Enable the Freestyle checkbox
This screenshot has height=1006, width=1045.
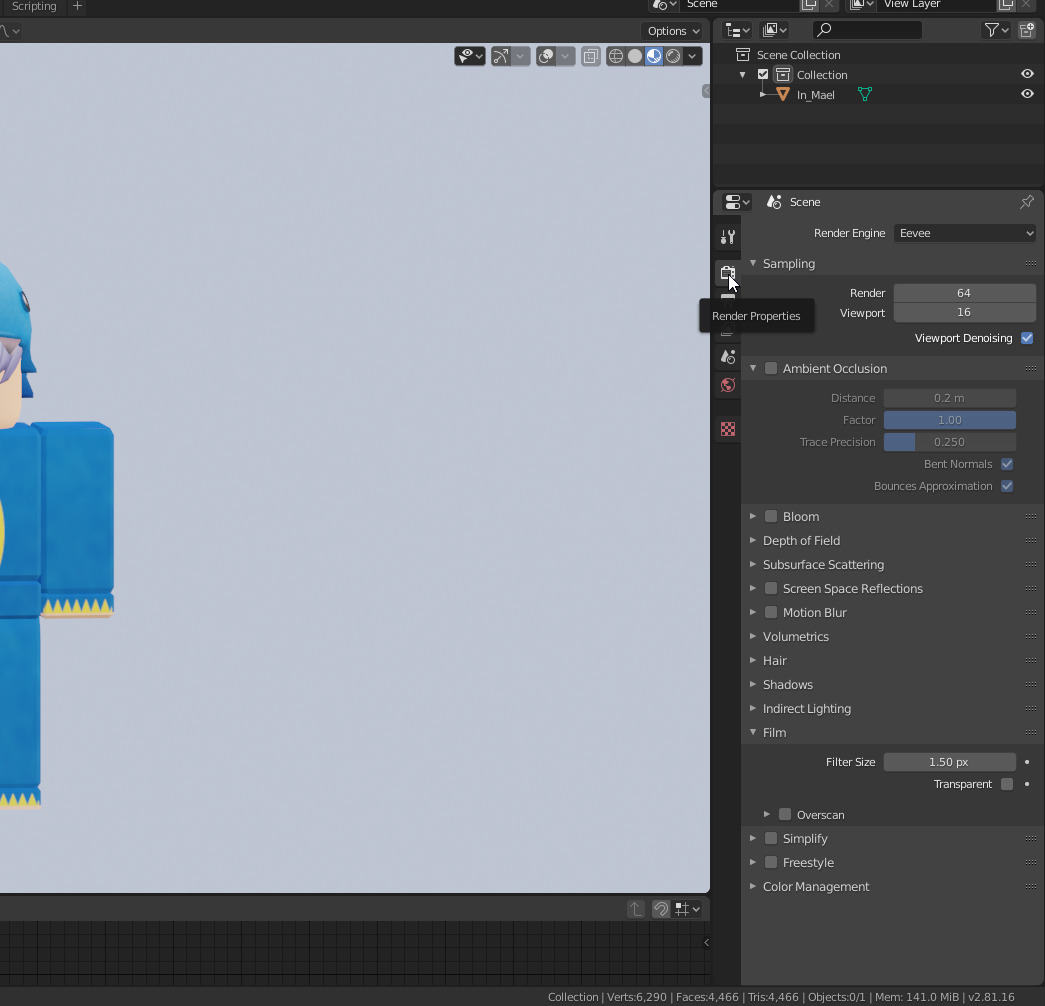coord(771,862)
